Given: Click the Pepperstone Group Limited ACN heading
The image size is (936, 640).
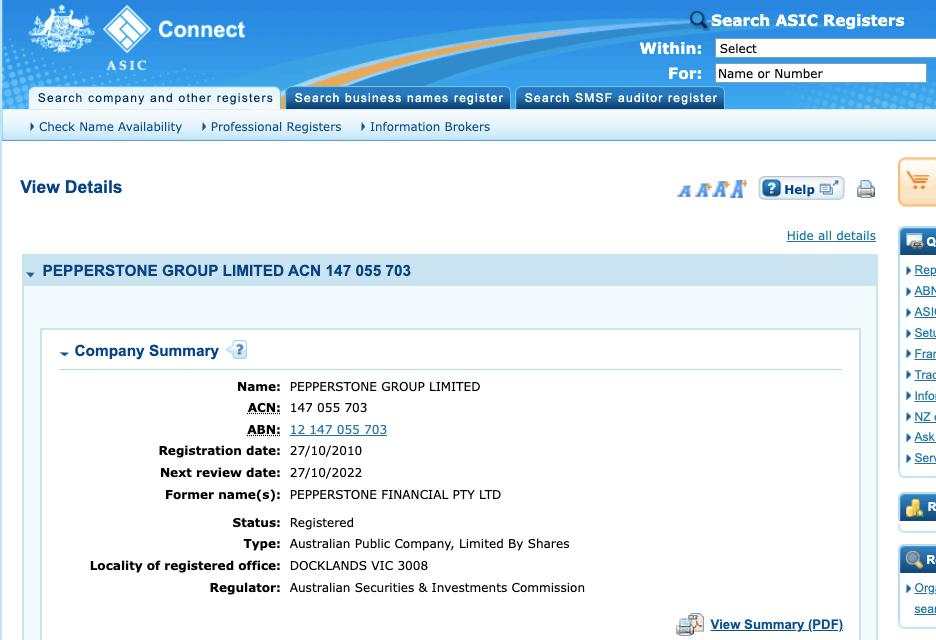Looking at the screenshot, I should [226, 270].
